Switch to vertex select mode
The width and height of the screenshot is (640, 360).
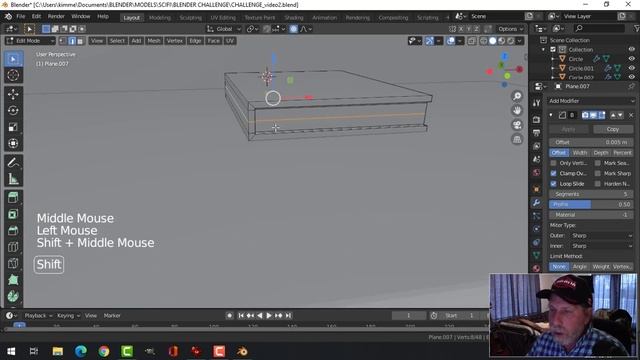point(63,41)
